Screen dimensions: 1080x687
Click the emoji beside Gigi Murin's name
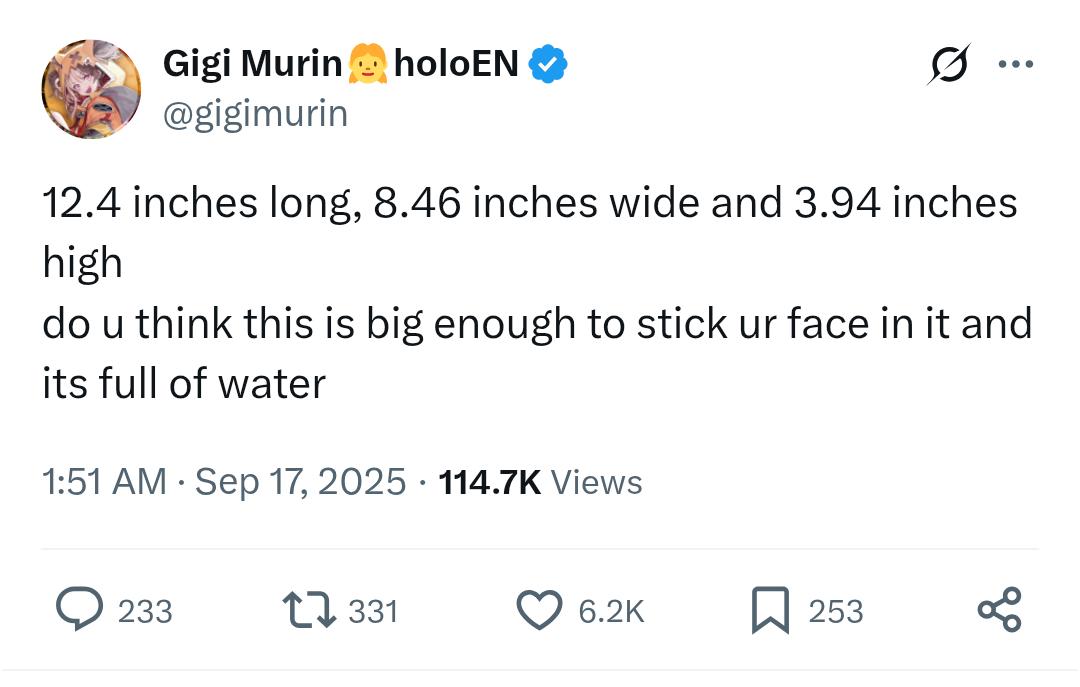367,65
